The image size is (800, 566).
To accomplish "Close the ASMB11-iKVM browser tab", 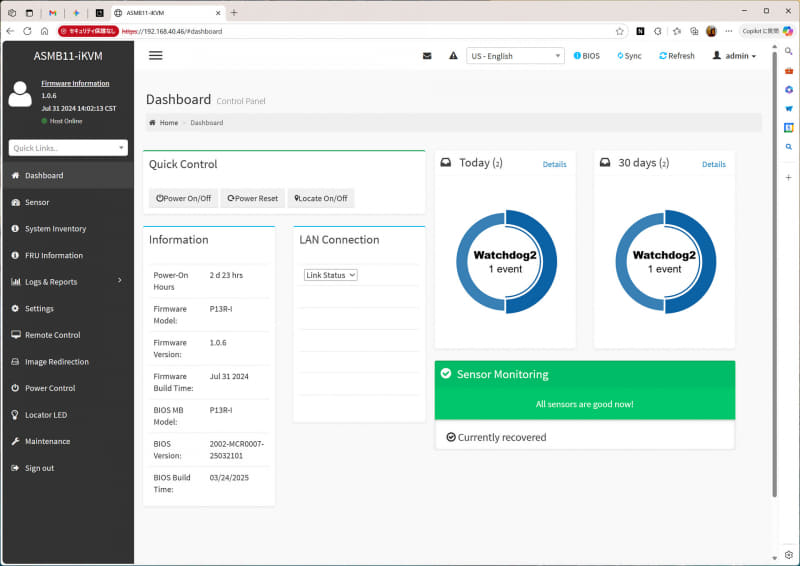I will pos(218,13).
